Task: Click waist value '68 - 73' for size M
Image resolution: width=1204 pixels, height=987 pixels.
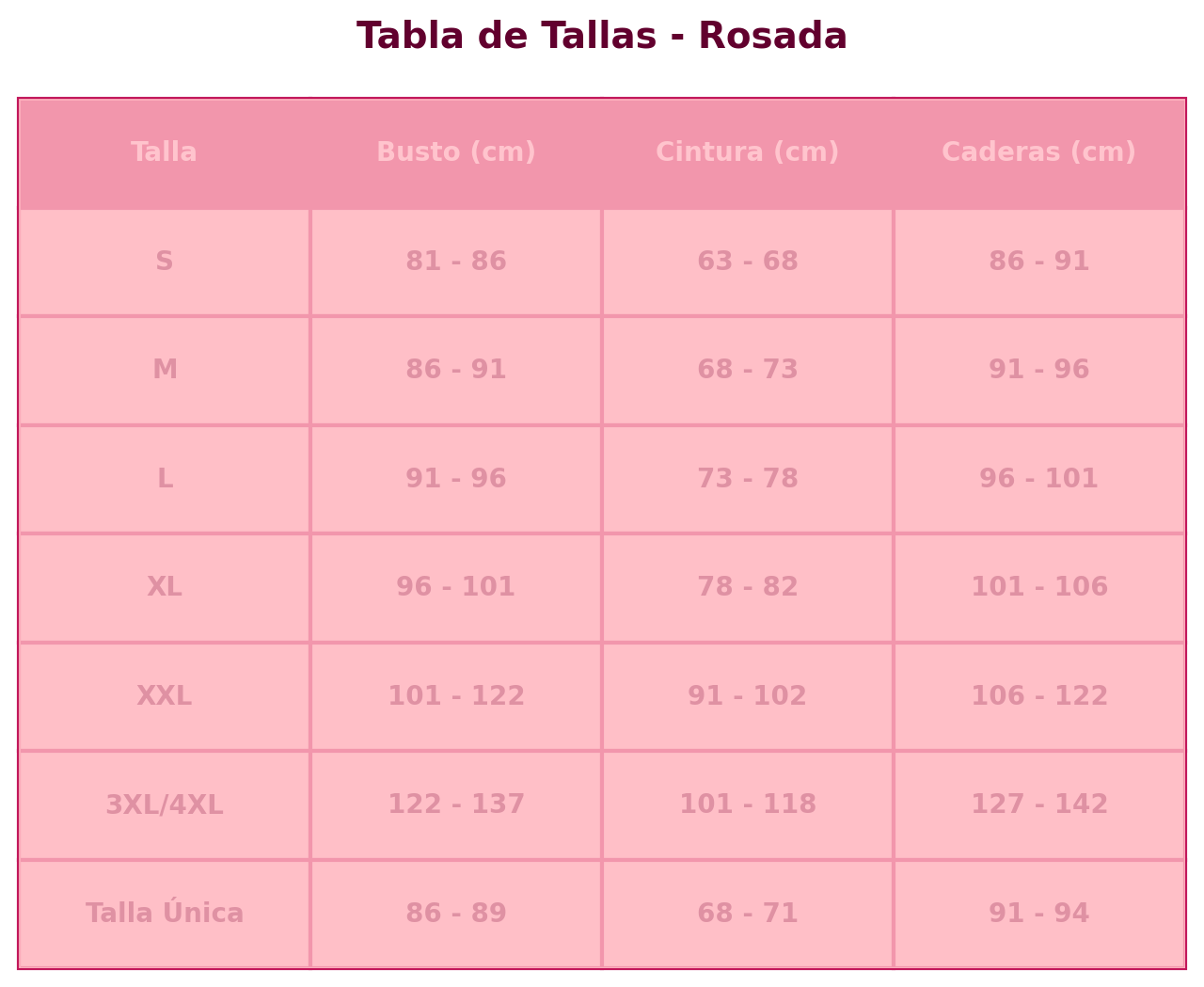Action: point(748,370)
